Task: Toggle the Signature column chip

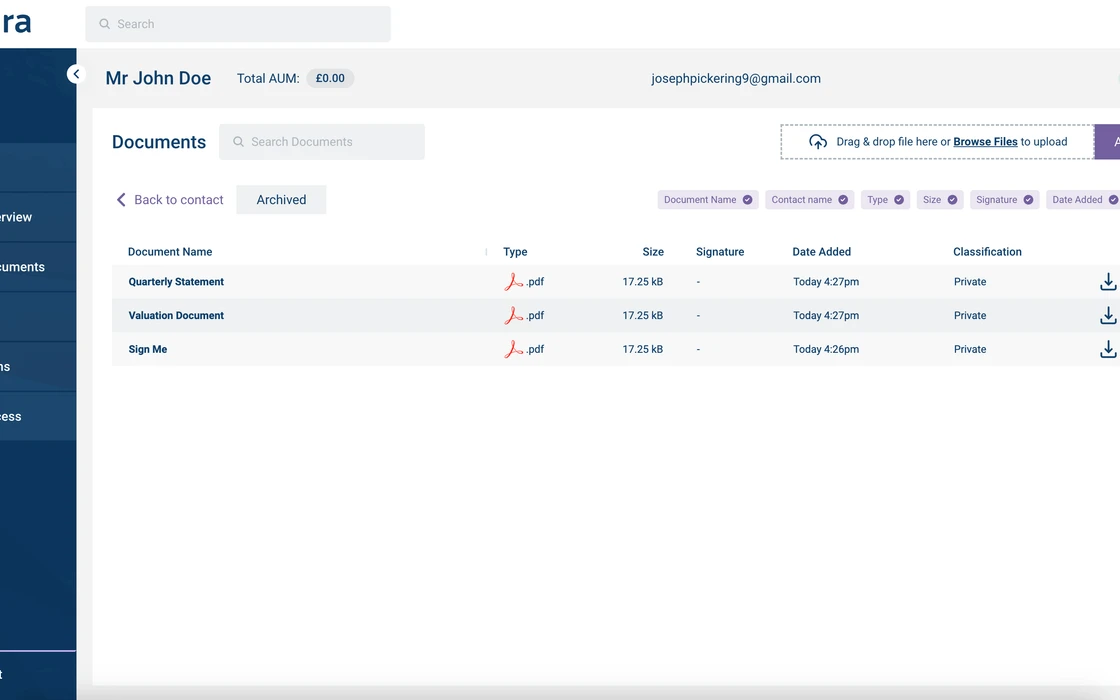Action: (x=1004, y=199)
